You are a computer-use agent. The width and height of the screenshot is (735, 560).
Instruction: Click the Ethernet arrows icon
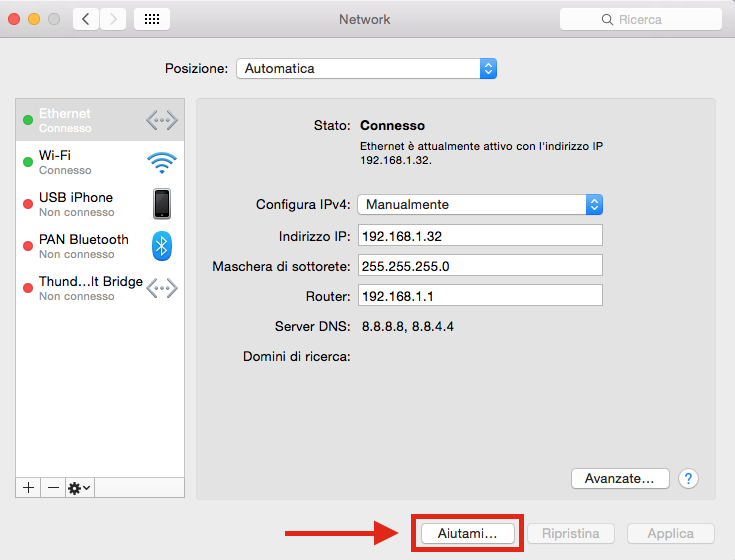coord(162,120)
